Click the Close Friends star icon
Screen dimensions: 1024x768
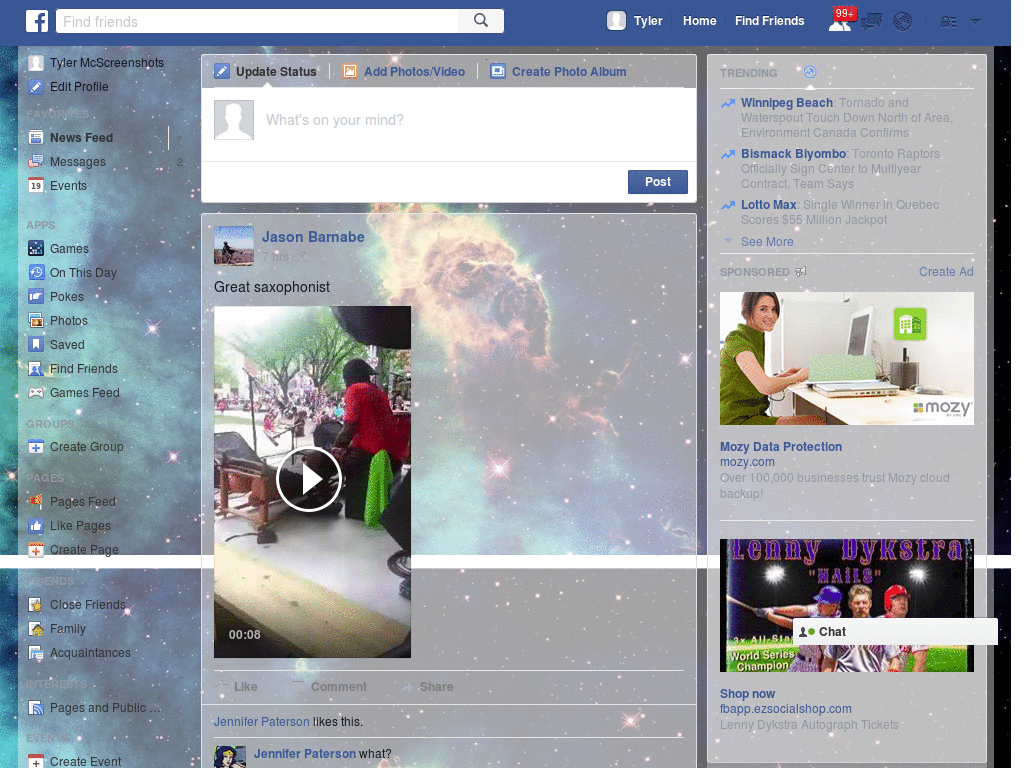(x=36, y=605)
